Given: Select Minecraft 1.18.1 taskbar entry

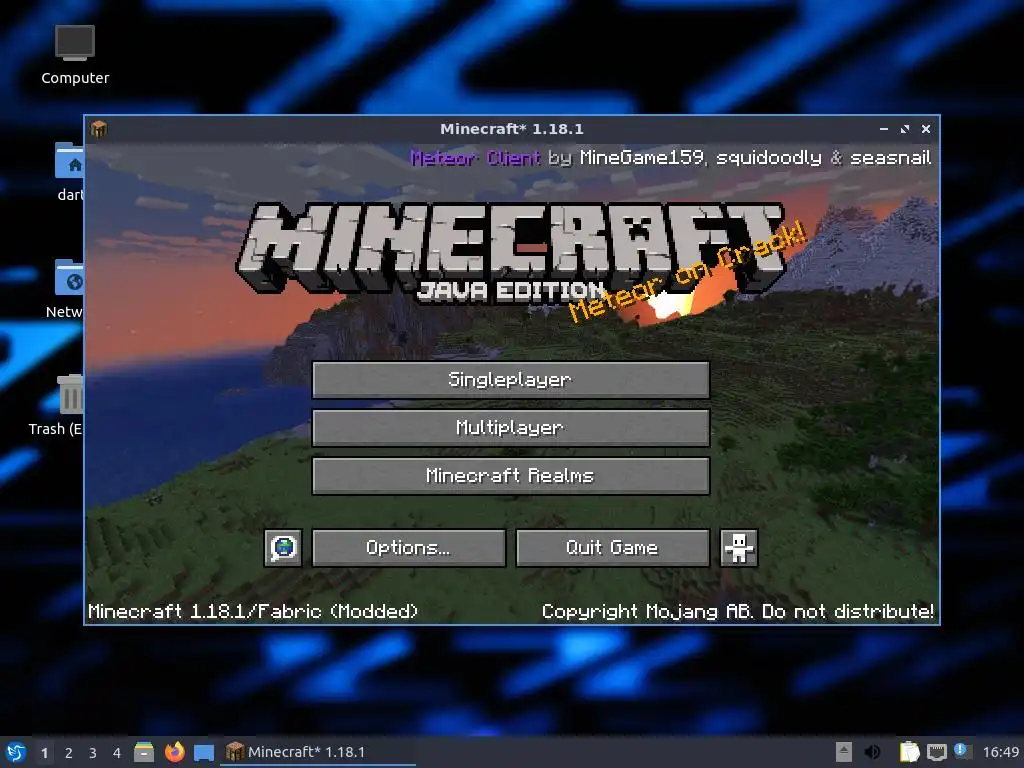Looking at the screenshot, I should click(318, 752).
